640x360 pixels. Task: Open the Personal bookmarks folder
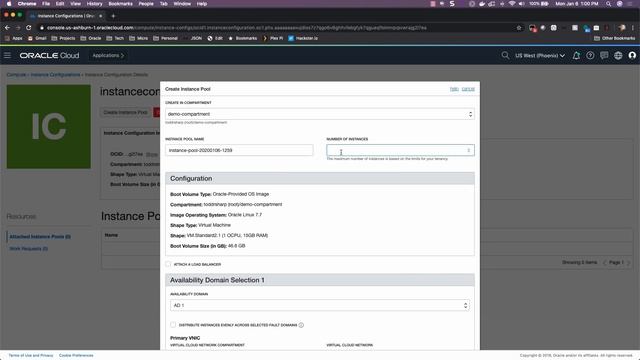pos(165,38)
